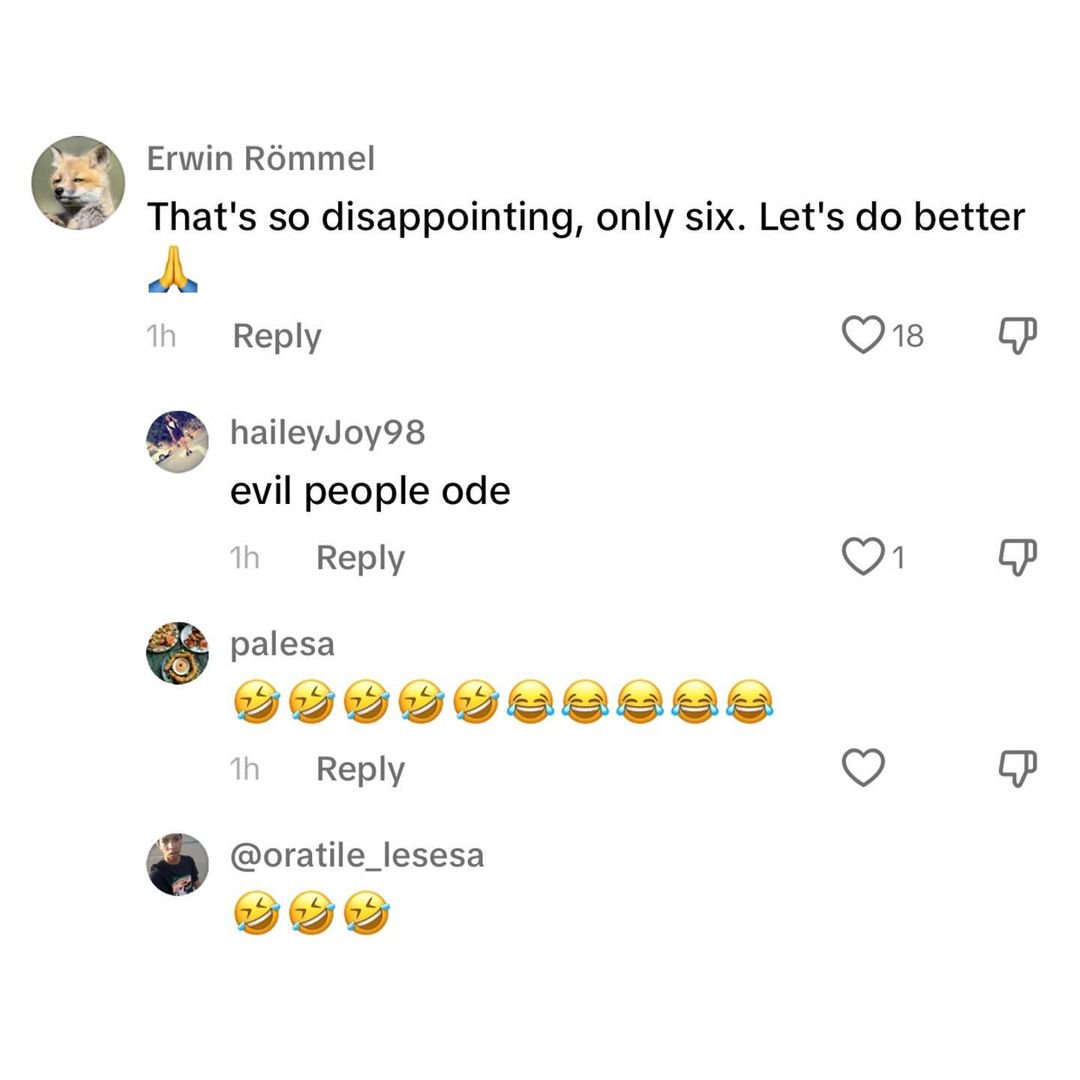This screenshot has height=1080, width=1080.
Task: Visit @oratile_lesesa profile via username
Action: tap(357, 855)
